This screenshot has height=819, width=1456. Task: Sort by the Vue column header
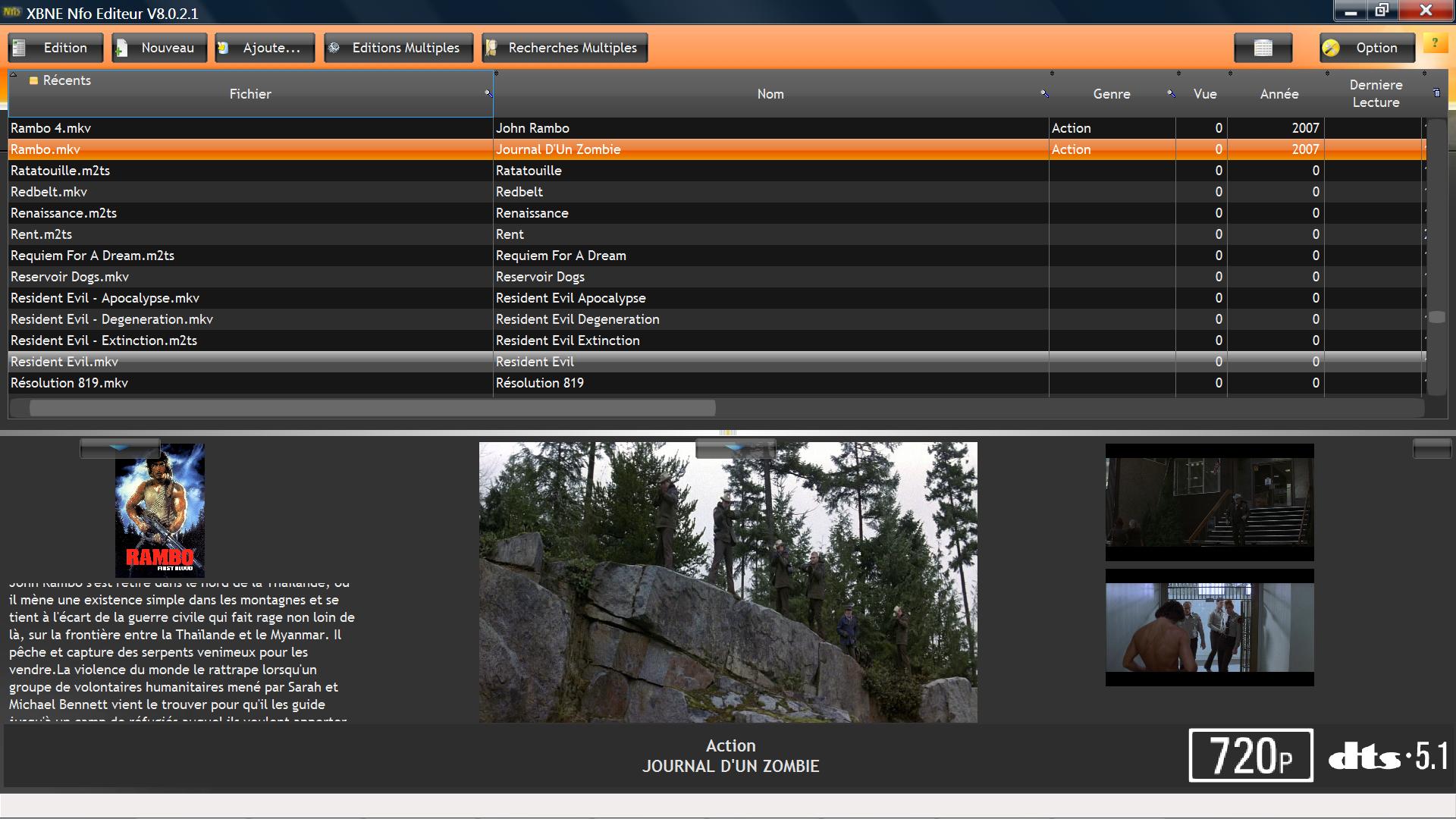(x=1205, y=94)
